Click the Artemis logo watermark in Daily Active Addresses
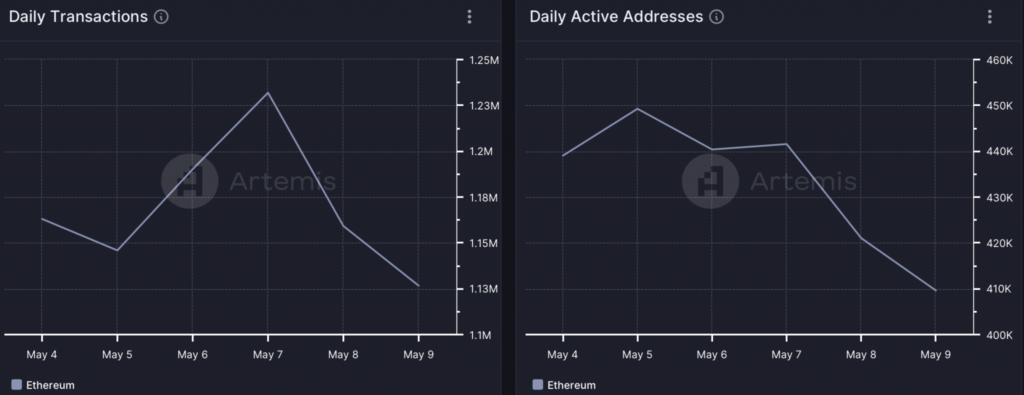The width and height of the screenshot is (1024, 395). [x=711, y=182]
